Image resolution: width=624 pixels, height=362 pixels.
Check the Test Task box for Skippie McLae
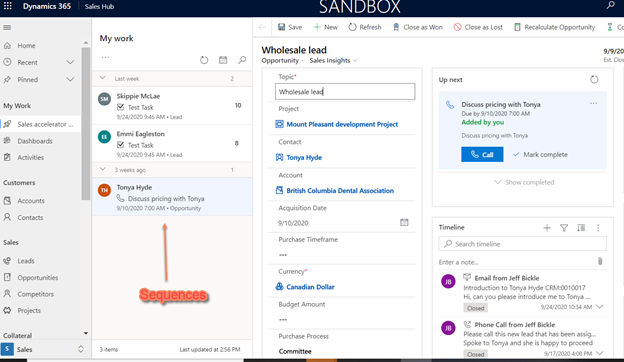(x=120, y=107)
